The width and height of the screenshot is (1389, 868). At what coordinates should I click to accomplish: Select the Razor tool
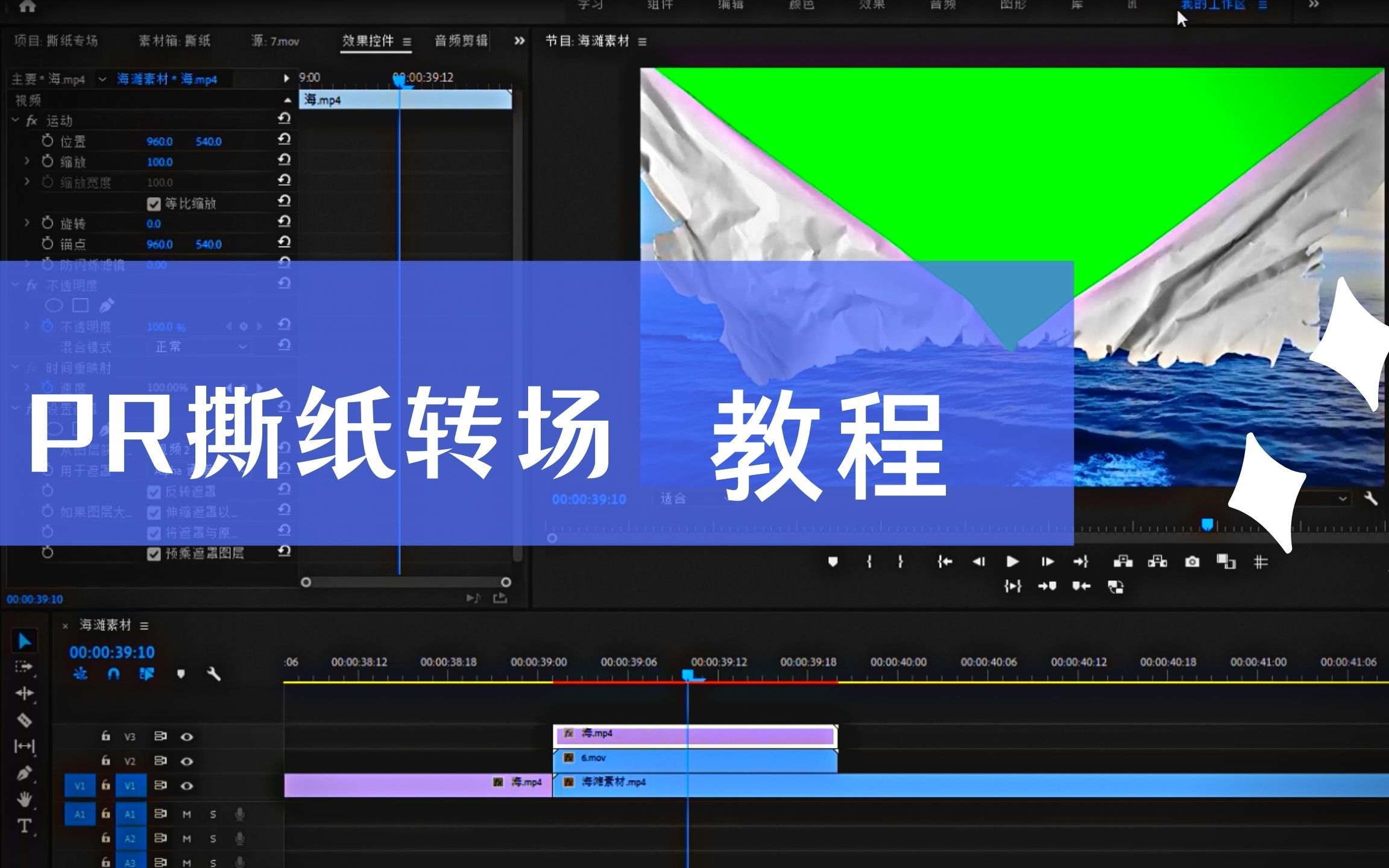[x=24, y=720]
